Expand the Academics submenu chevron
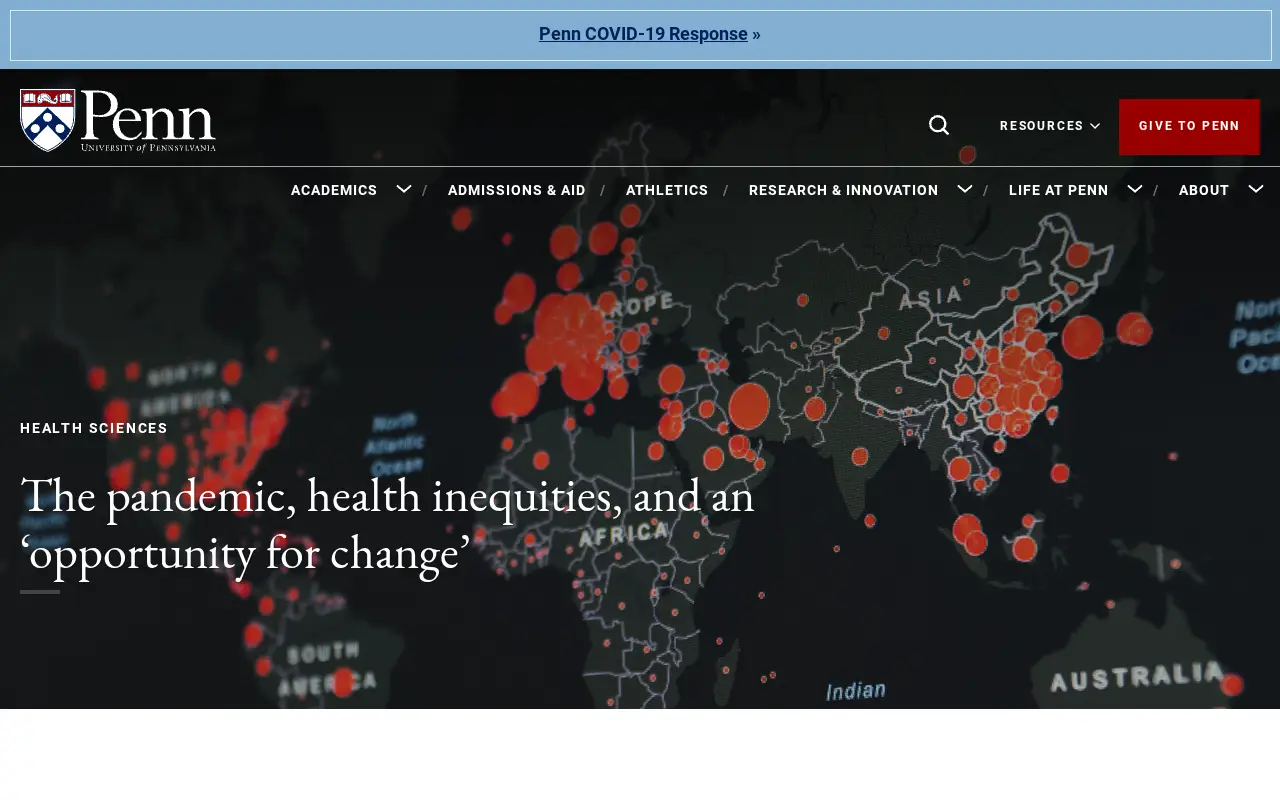Screen dimensions: 1280x800 [404, 189]
